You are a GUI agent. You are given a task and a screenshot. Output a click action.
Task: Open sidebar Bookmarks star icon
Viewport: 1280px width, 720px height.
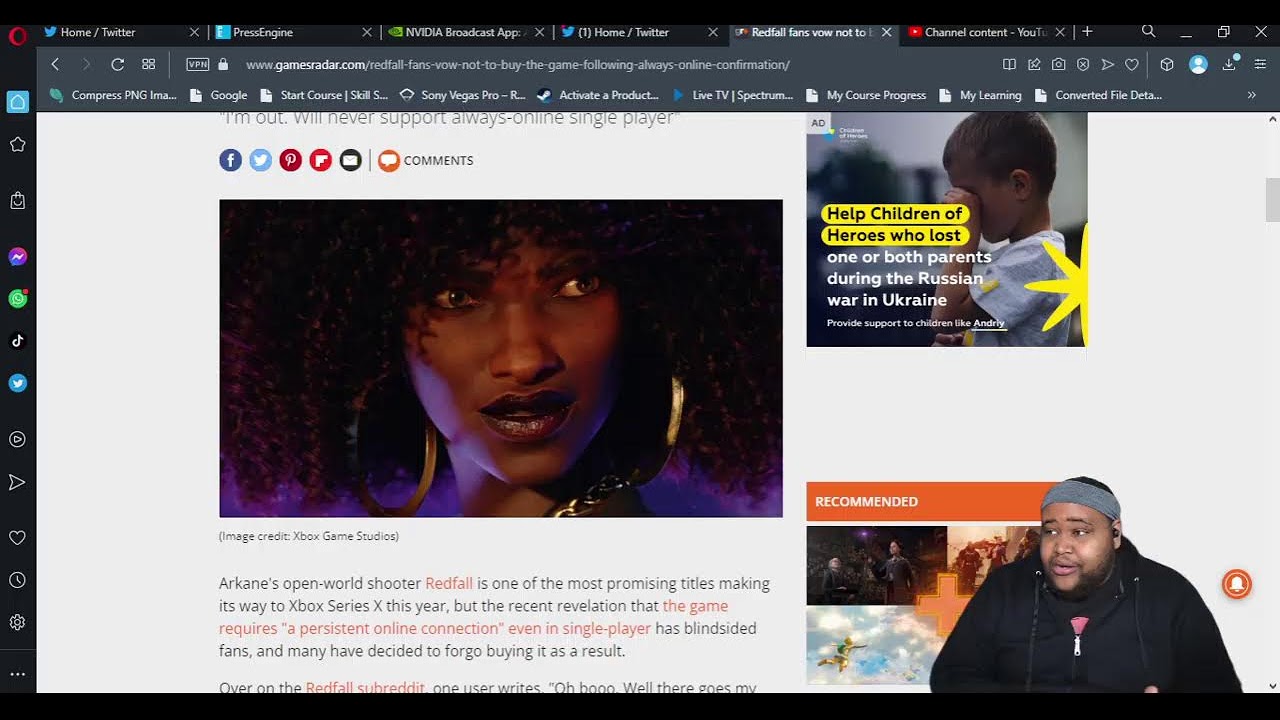17,144
